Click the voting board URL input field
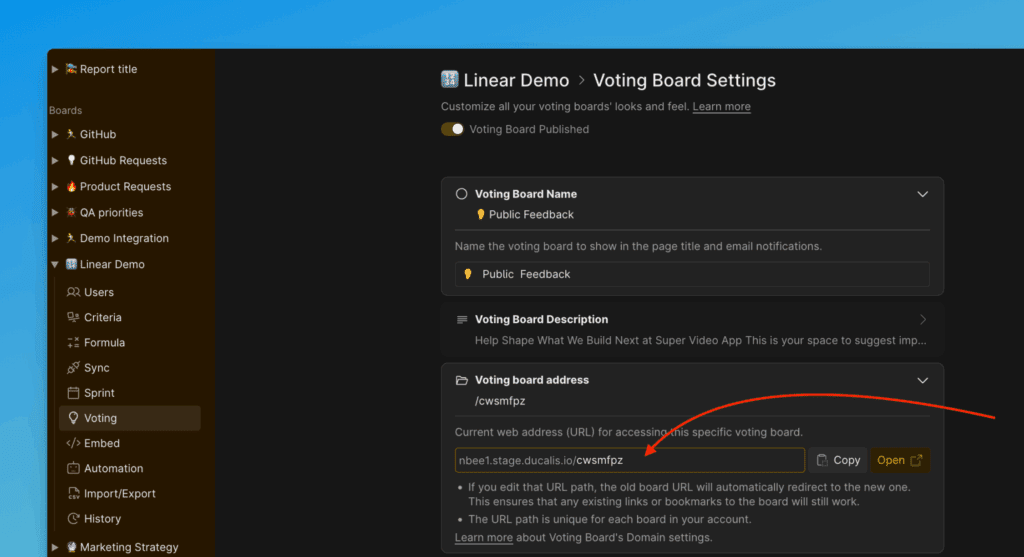The image size is (1024, 557). (629, 460)
